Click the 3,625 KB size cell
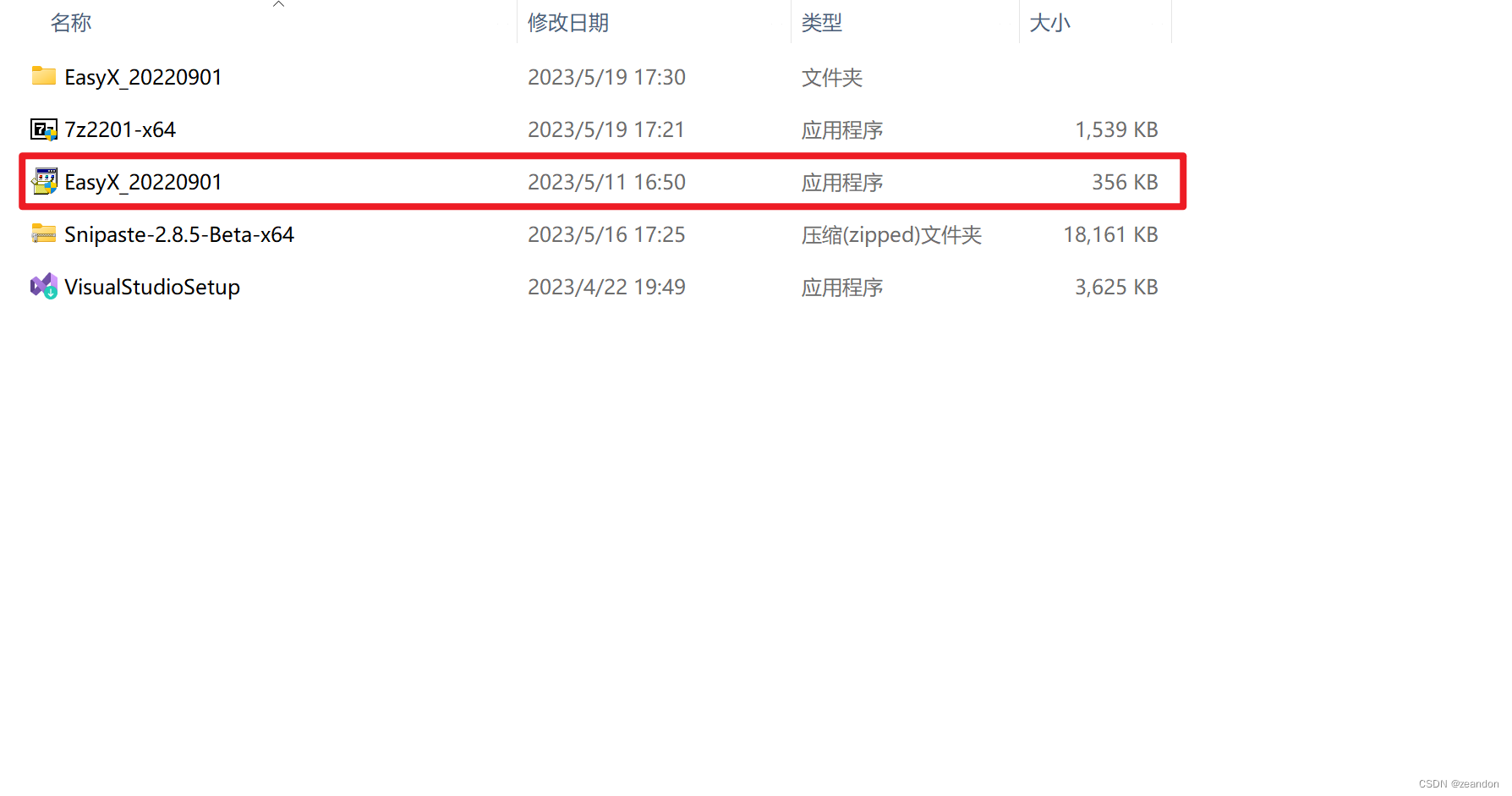The width and height of the screenshot is (1512, 796). point(1116,287)
